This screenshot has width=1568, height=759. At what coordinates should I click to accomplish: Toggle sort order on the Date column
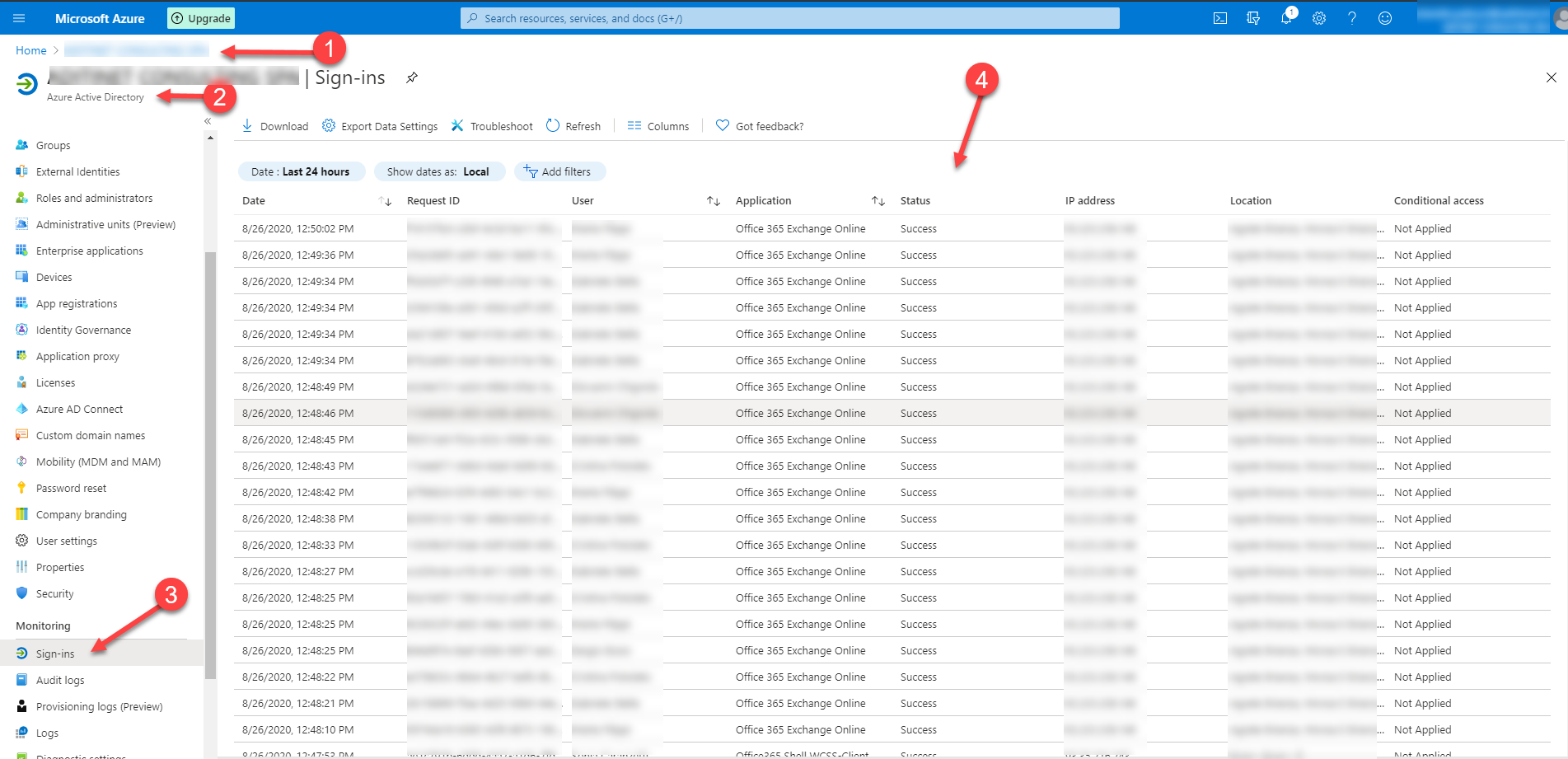384,200
